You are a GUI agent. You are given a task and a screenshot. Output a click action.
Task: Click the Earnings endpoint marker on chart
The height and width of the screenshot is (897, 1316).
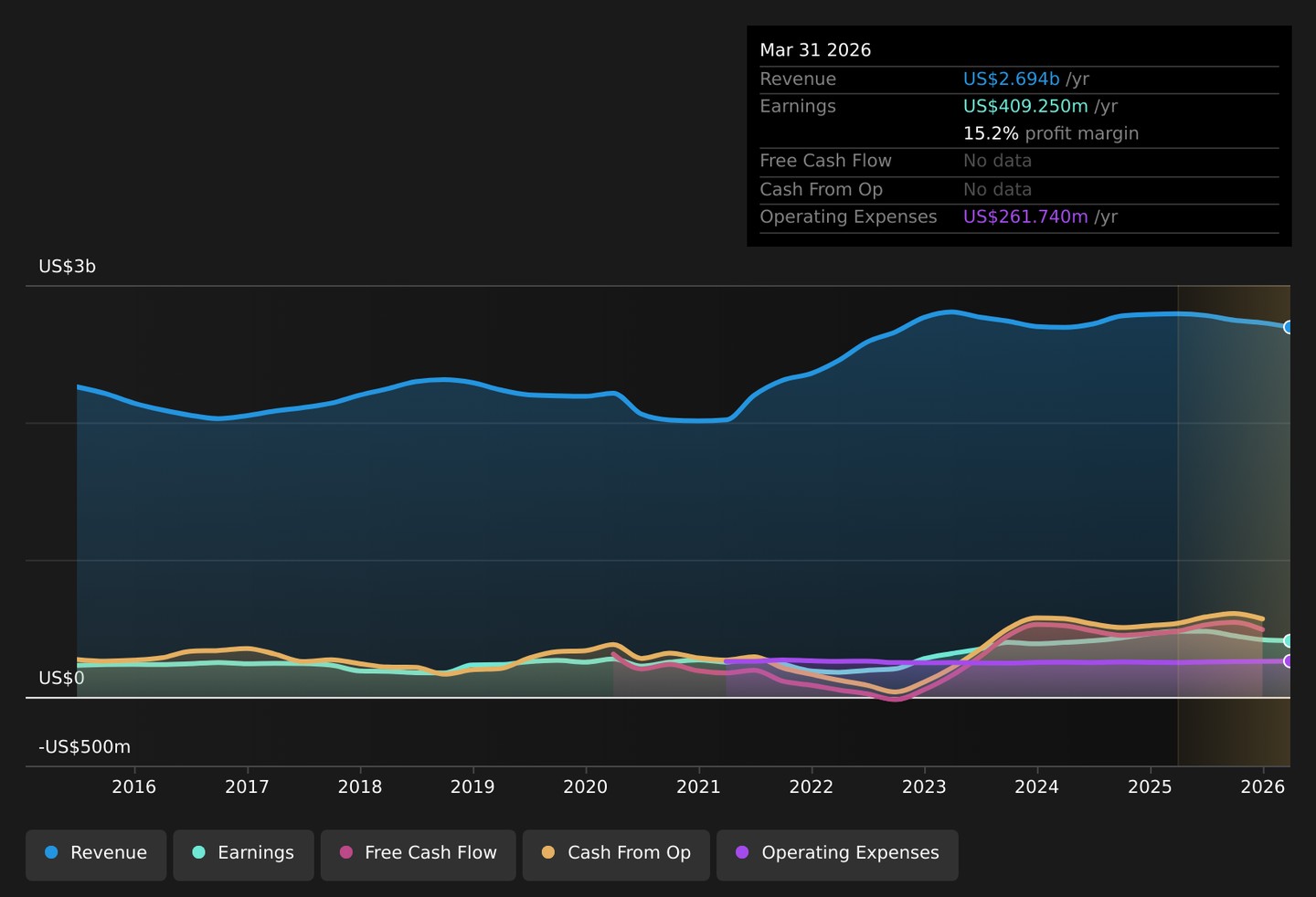click(1289, 641)
